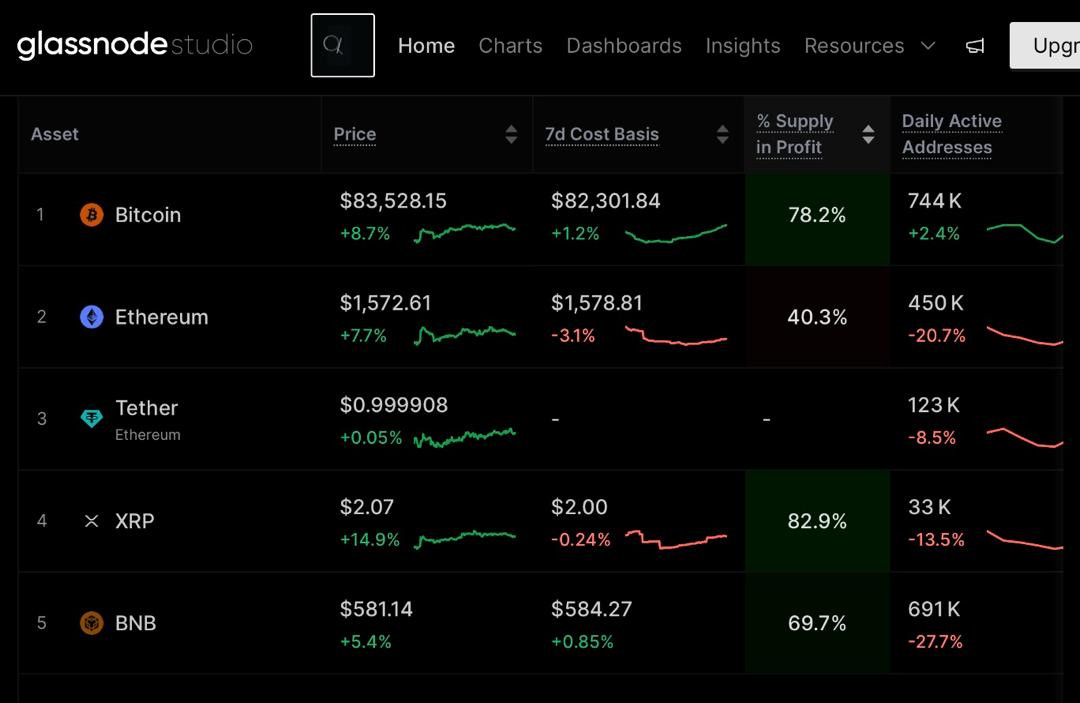Sort by 7d Cost Basis arrows
This screenshot has width=1080, height=703.
pos(722,134)
